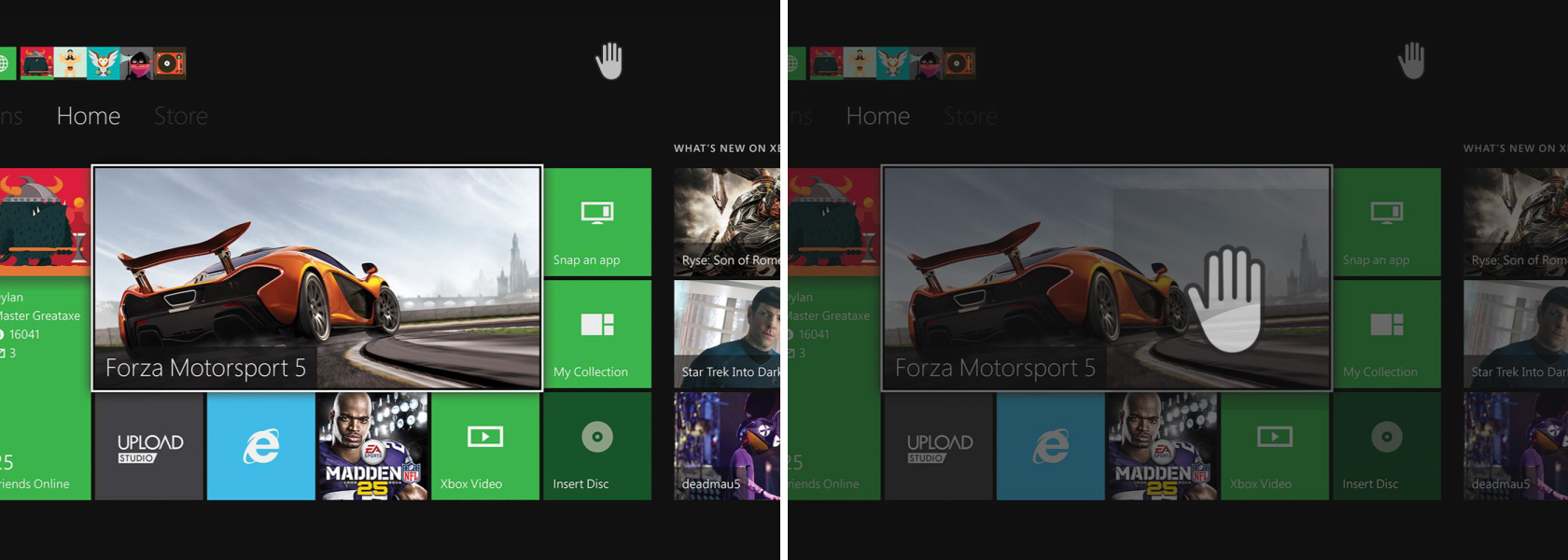Click the dimmed My Collection grid icon

tap(1387, 325)
